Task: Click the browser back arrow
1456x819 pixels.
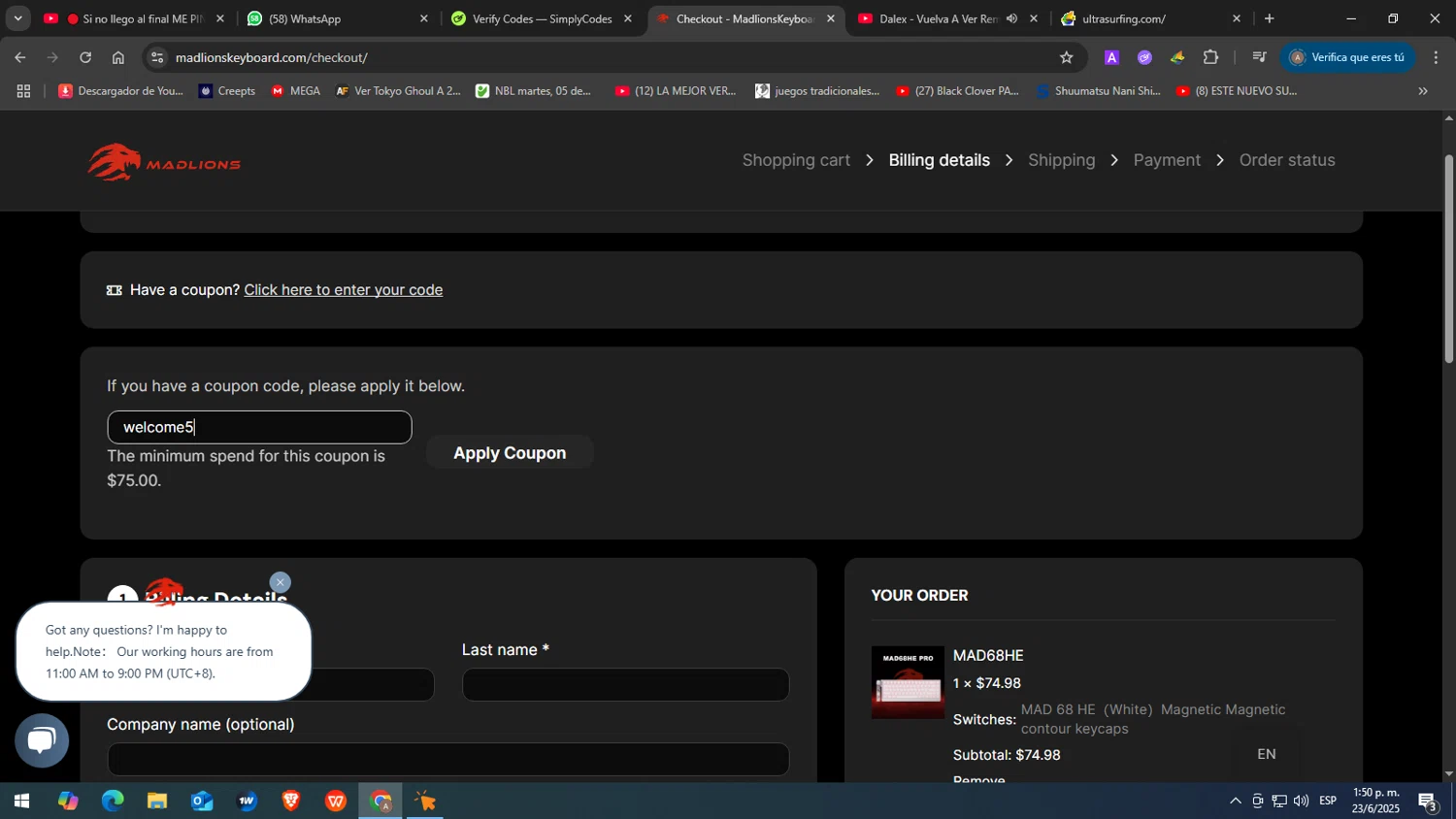Action: pos(20,57)
